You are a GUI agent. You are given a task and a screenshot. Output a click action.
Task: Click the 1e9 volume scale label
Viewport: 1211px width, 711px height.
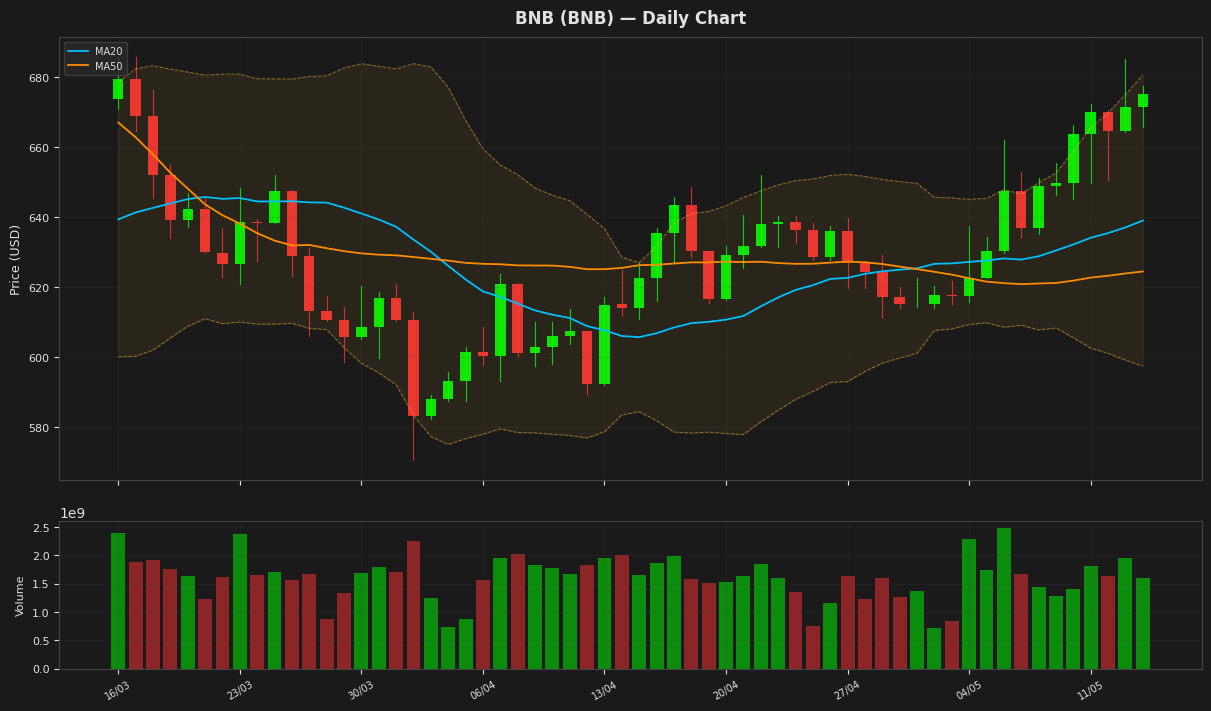tap(73, 513)
